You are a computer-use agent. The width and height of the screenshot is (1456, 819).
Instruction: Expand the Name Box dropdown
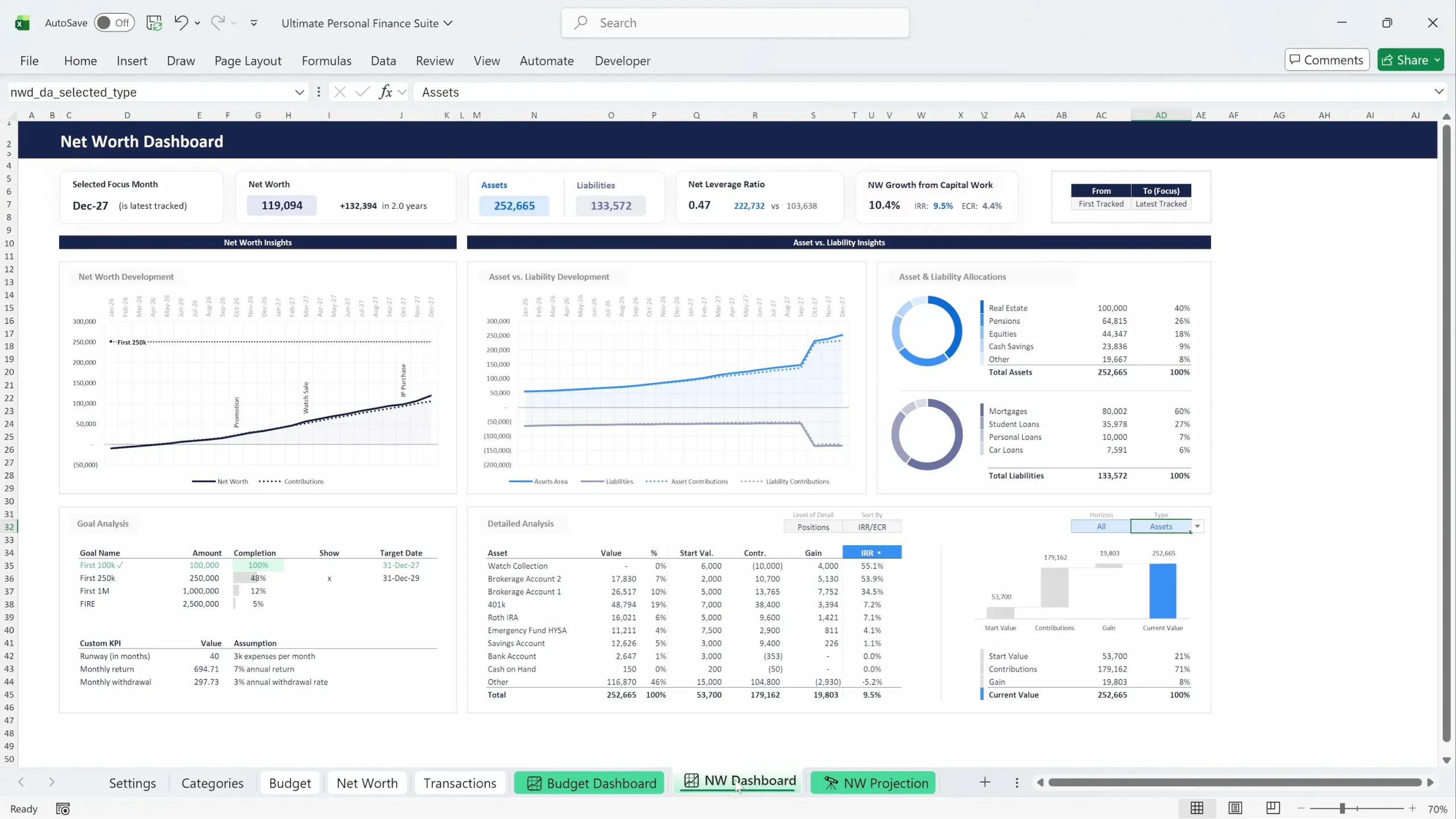299,92
